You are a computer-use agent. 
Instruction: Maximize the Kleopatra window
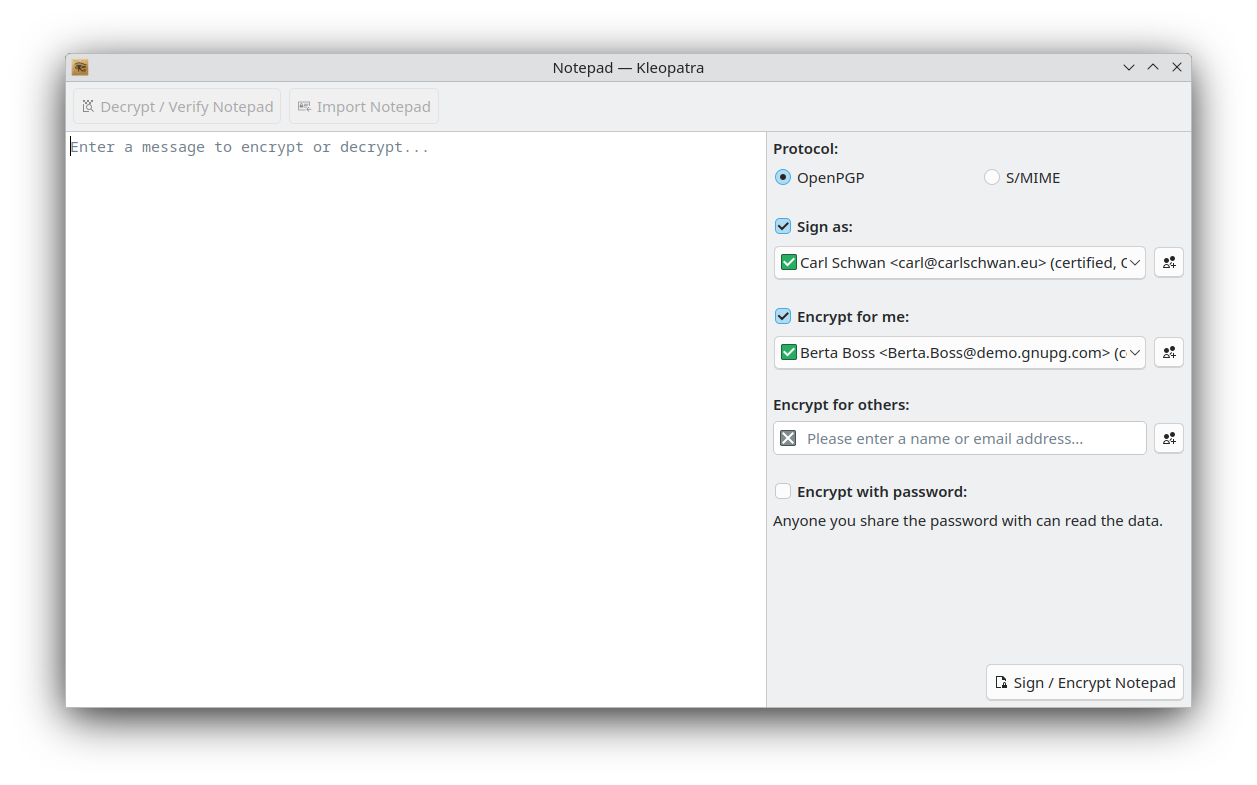(x=1153, y=68)
